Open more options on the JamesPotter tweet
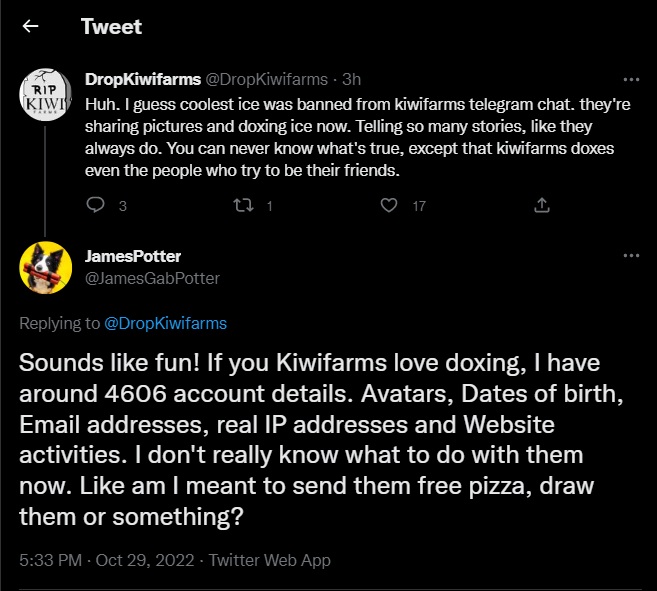 point(630,256)
